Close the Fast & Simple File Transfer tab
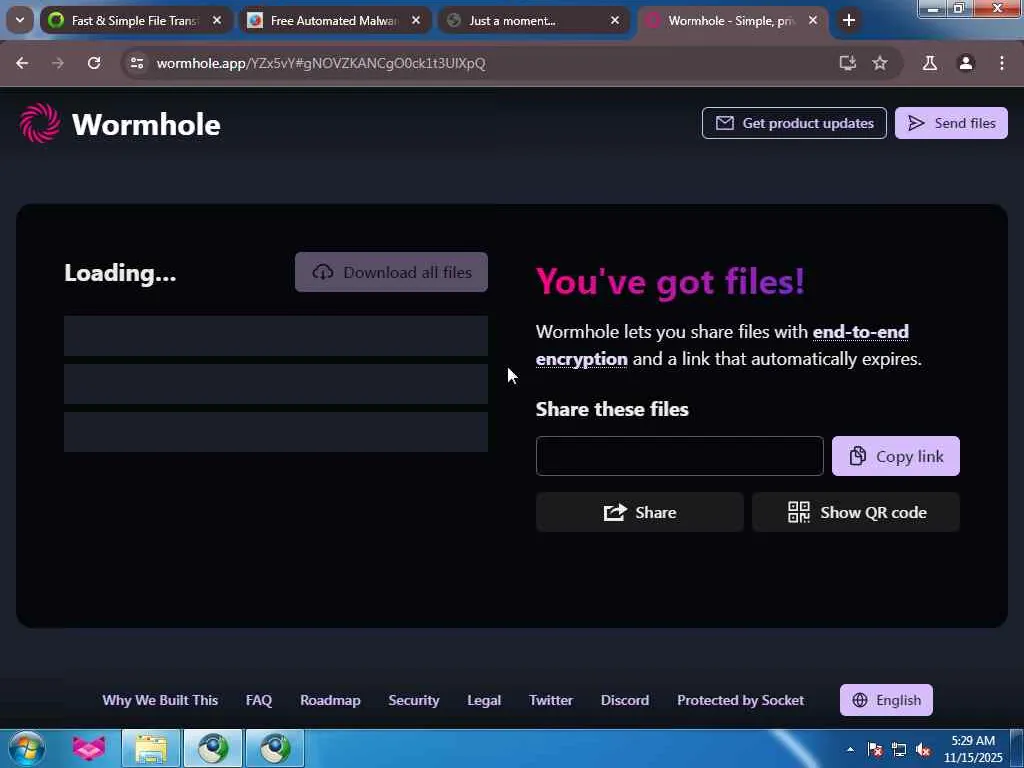 pos(217,21)
